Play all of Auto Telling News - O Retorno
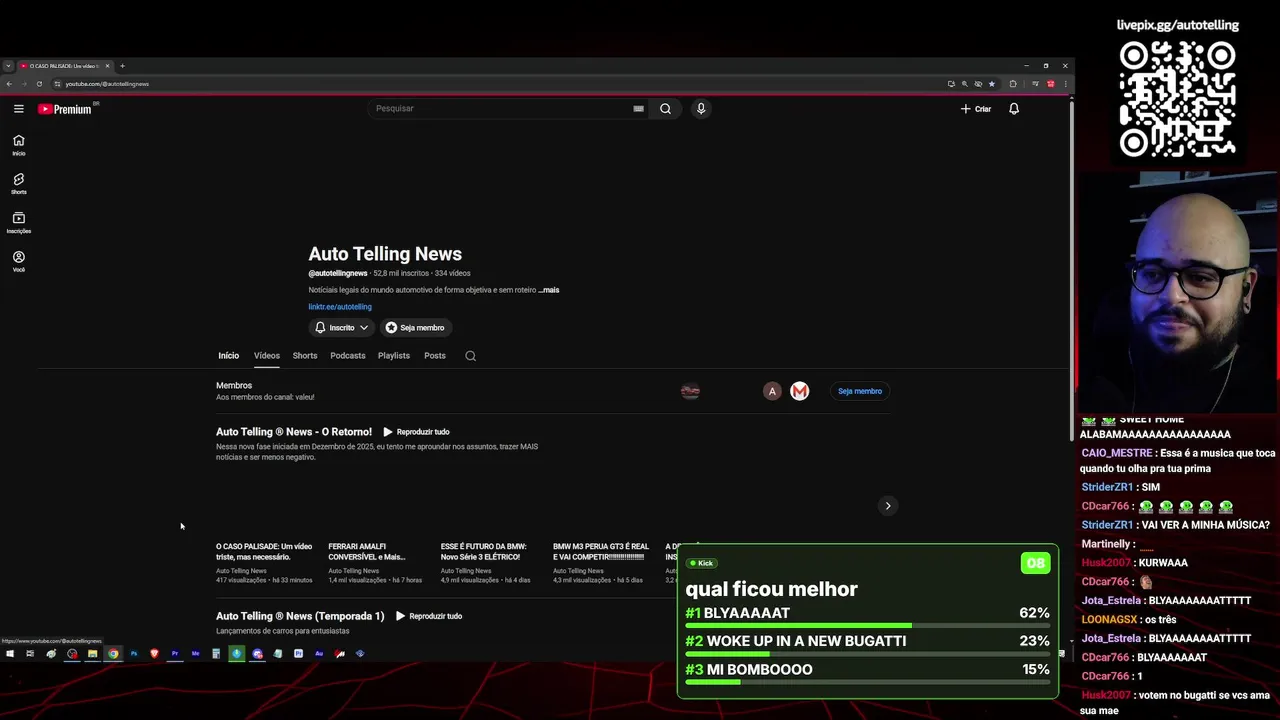This screenshot has height=720, width=1280. pyautogui.click(x=416, y=432)
